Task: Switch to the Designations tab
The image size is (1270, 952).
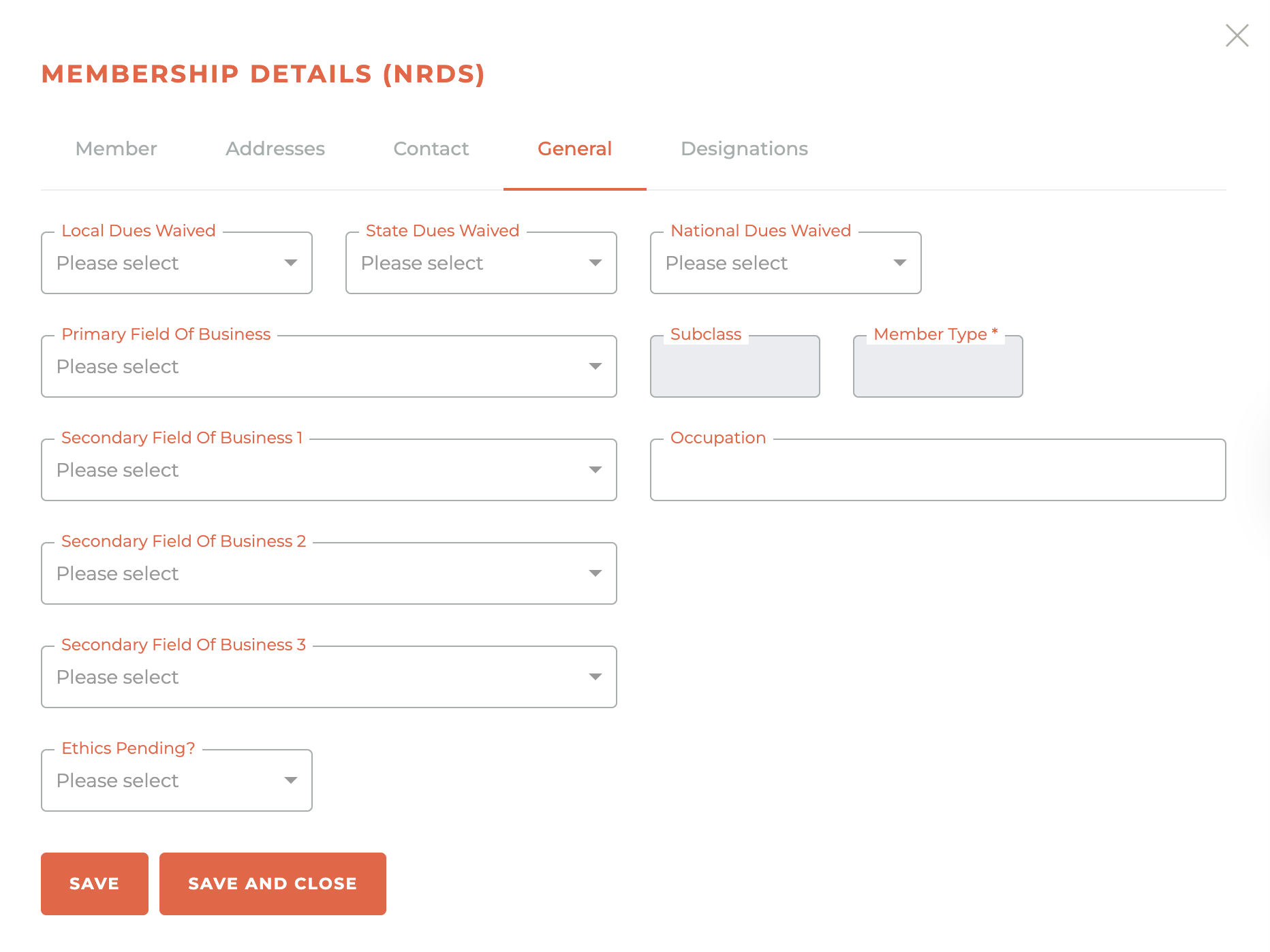Action: (744, 149)
